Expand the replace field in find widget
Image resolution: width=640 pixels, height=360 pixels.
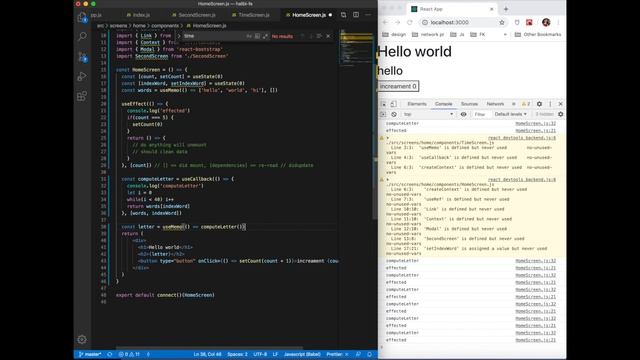pyautogui.click(x=179, y=36)
